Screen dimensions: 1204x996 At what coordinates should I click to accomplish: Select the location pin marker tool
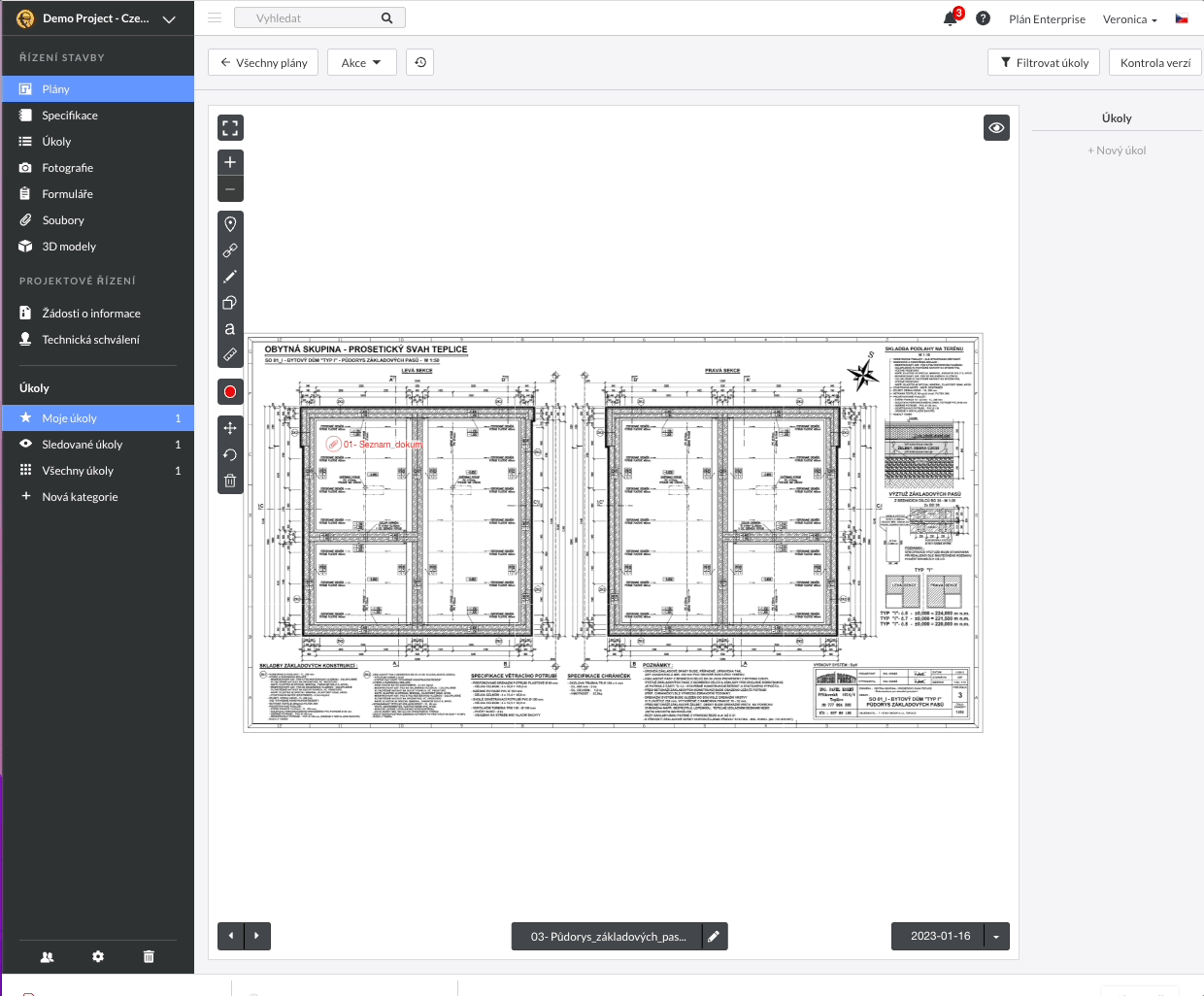tap(230, 224)
